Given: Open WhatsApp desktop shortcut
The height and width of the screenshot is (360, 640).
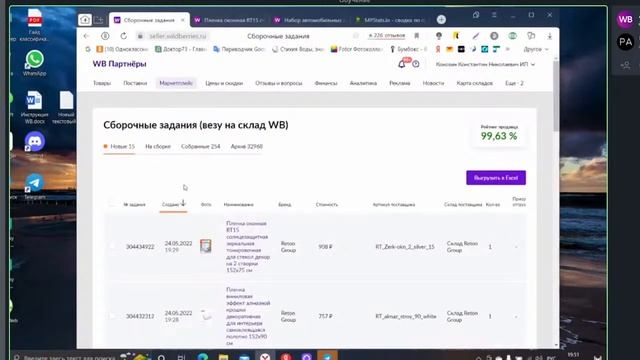Looking at the screenshot, I should 34,62.
